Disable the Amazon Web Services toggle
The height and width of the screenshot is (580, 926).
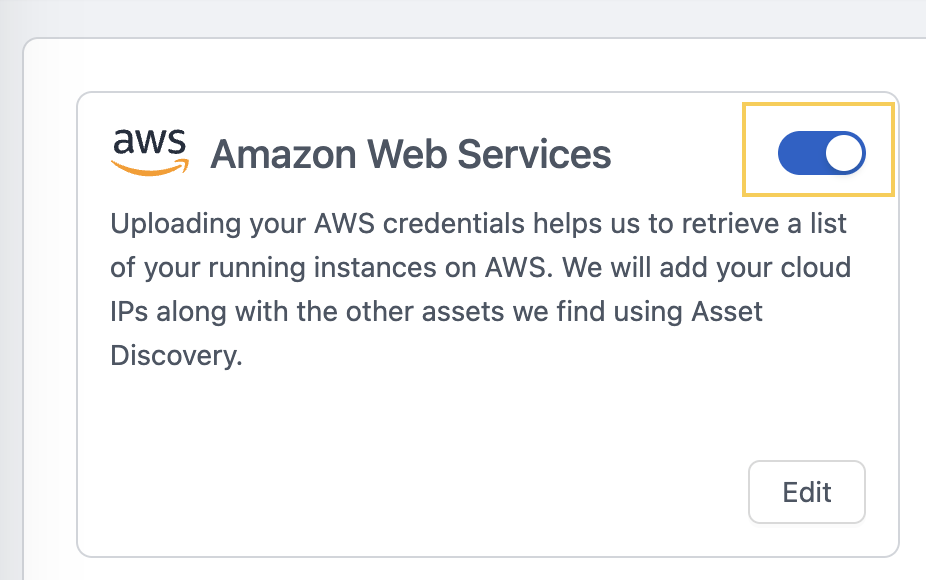click(821, 153)
